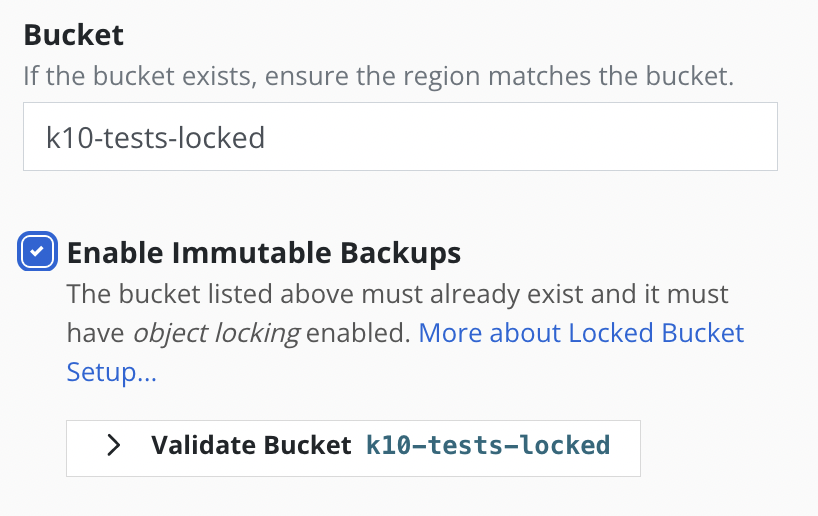The image size is (818, 516).
Task: Click the word "Backups" in the checkbox label
Action: pyautogui.click(x=403, y=253)
